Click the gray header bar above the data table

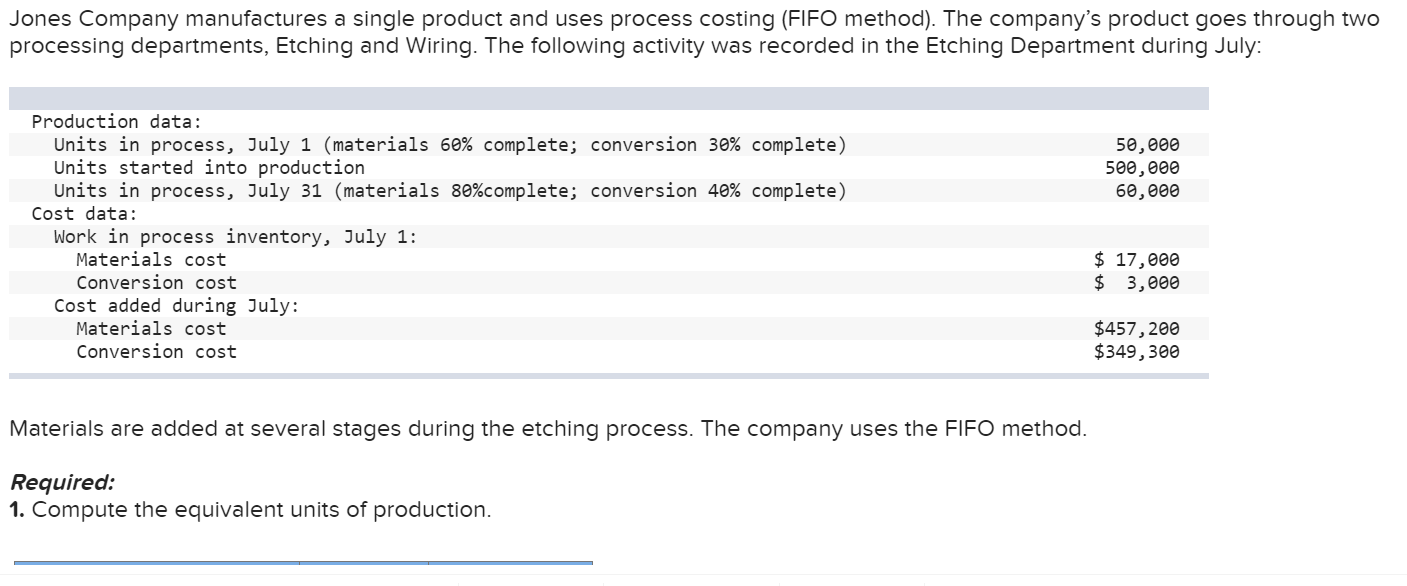[x=609, y=98]
